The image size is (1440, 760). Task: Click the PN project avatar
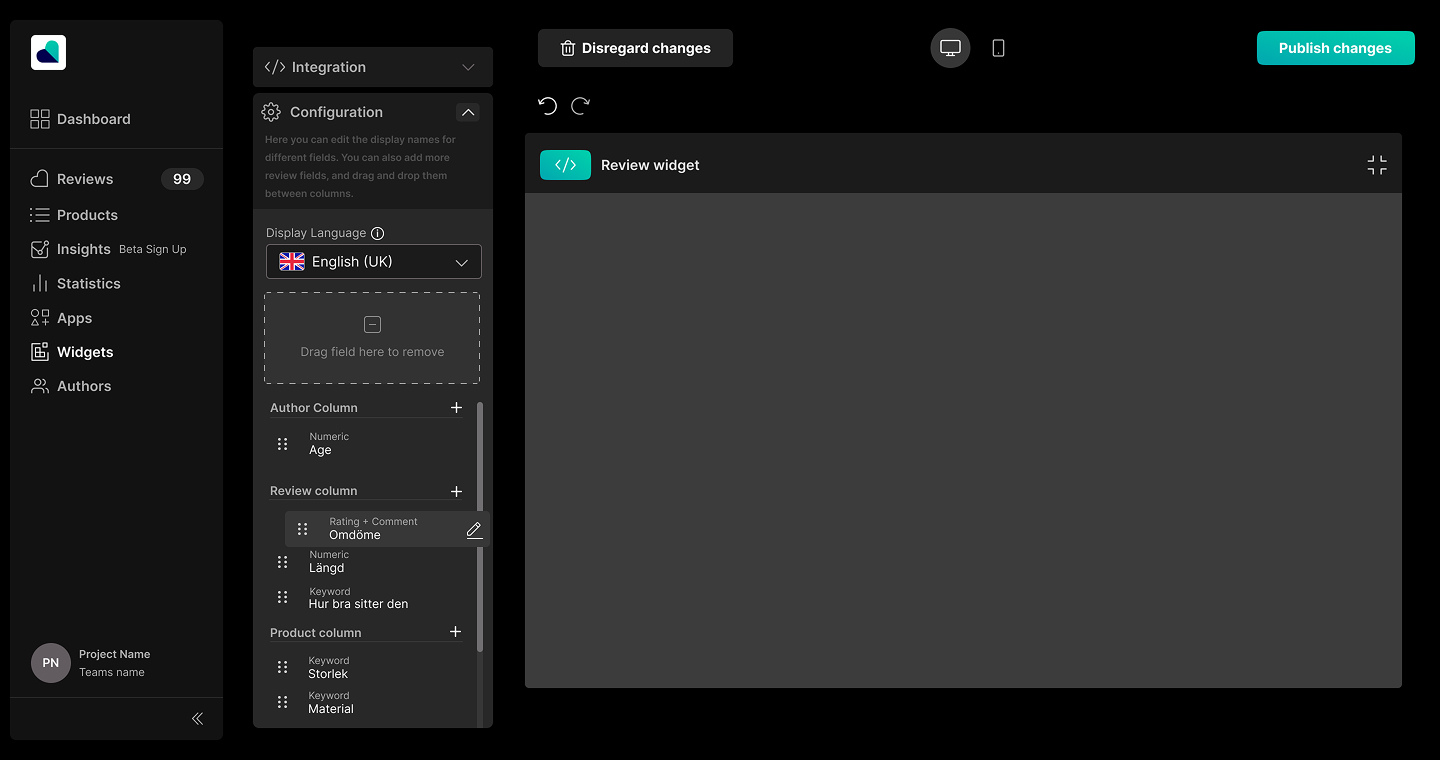(51, 663)
